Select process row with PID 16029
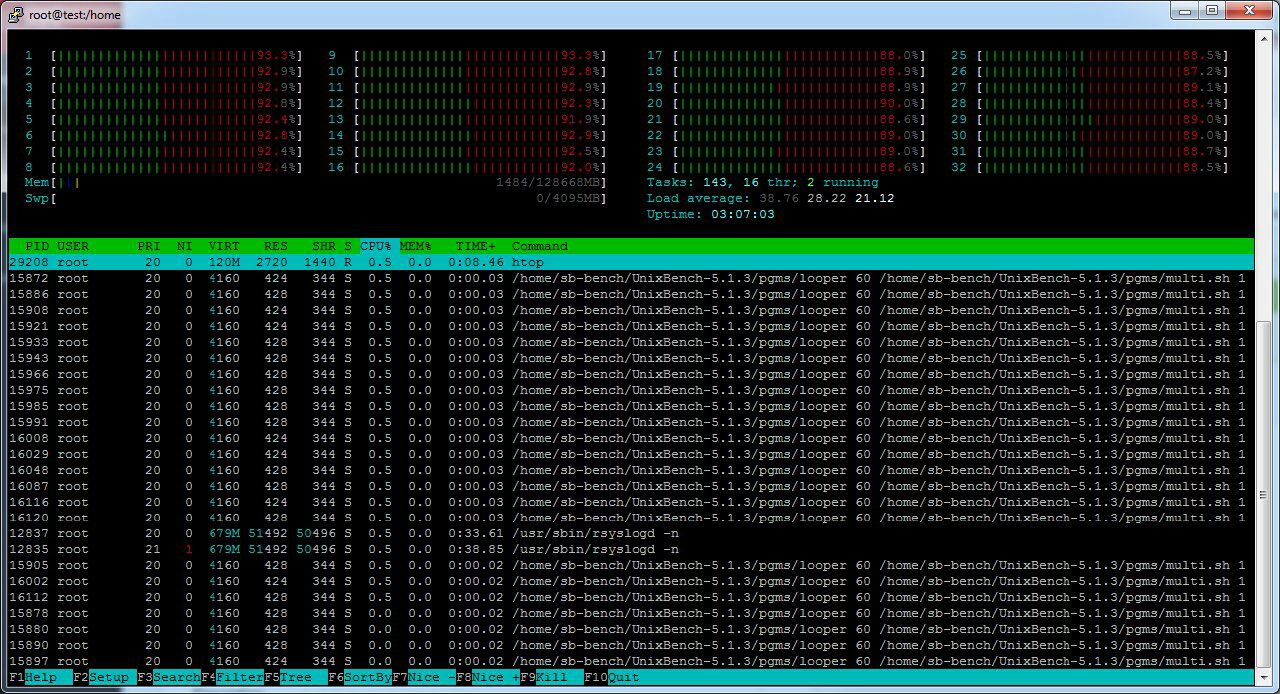Screen dimensions: 1280x694 [x=630, y=454]
